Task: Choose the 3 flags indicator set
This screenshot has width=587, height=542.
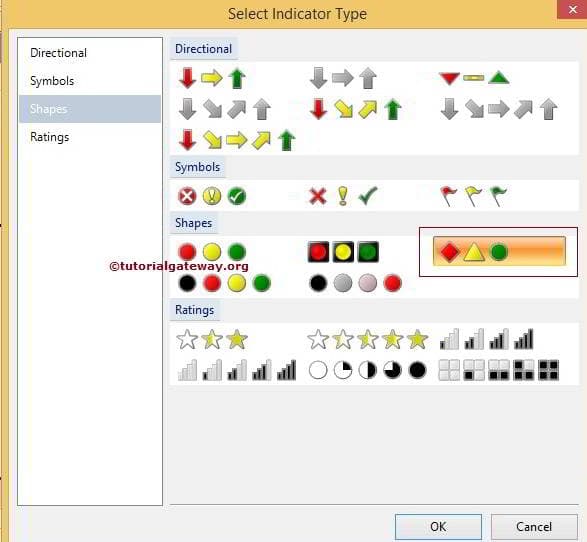Action: pyautogui.click(x=474, y=196)
